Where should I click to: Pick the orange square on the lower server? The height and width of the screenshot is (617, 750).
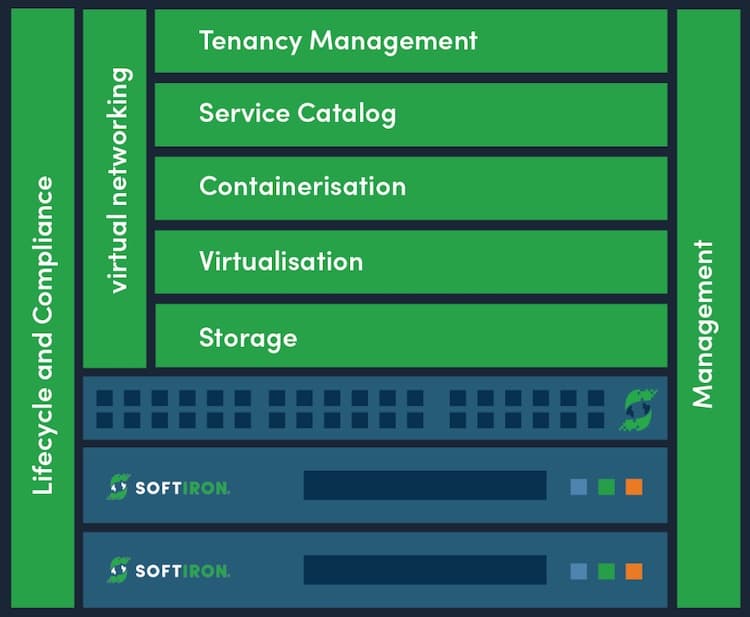(634, 571)
